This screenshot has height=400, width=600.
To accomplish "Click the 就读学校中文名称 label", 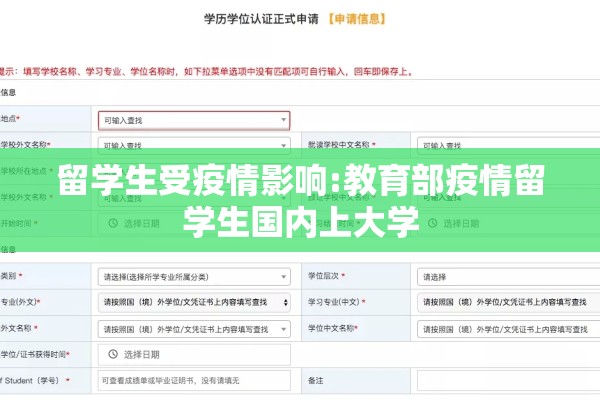I will point(341,145).
